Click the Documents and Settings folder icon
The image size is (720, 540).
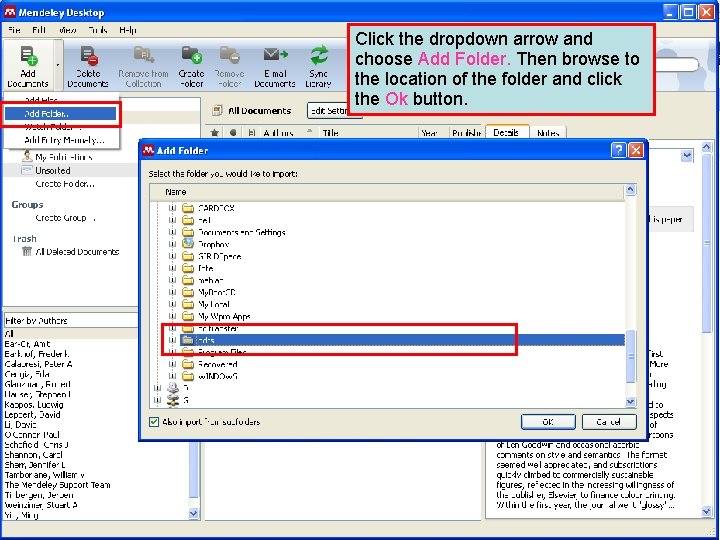pyautogui.click(x=187, y=232)
